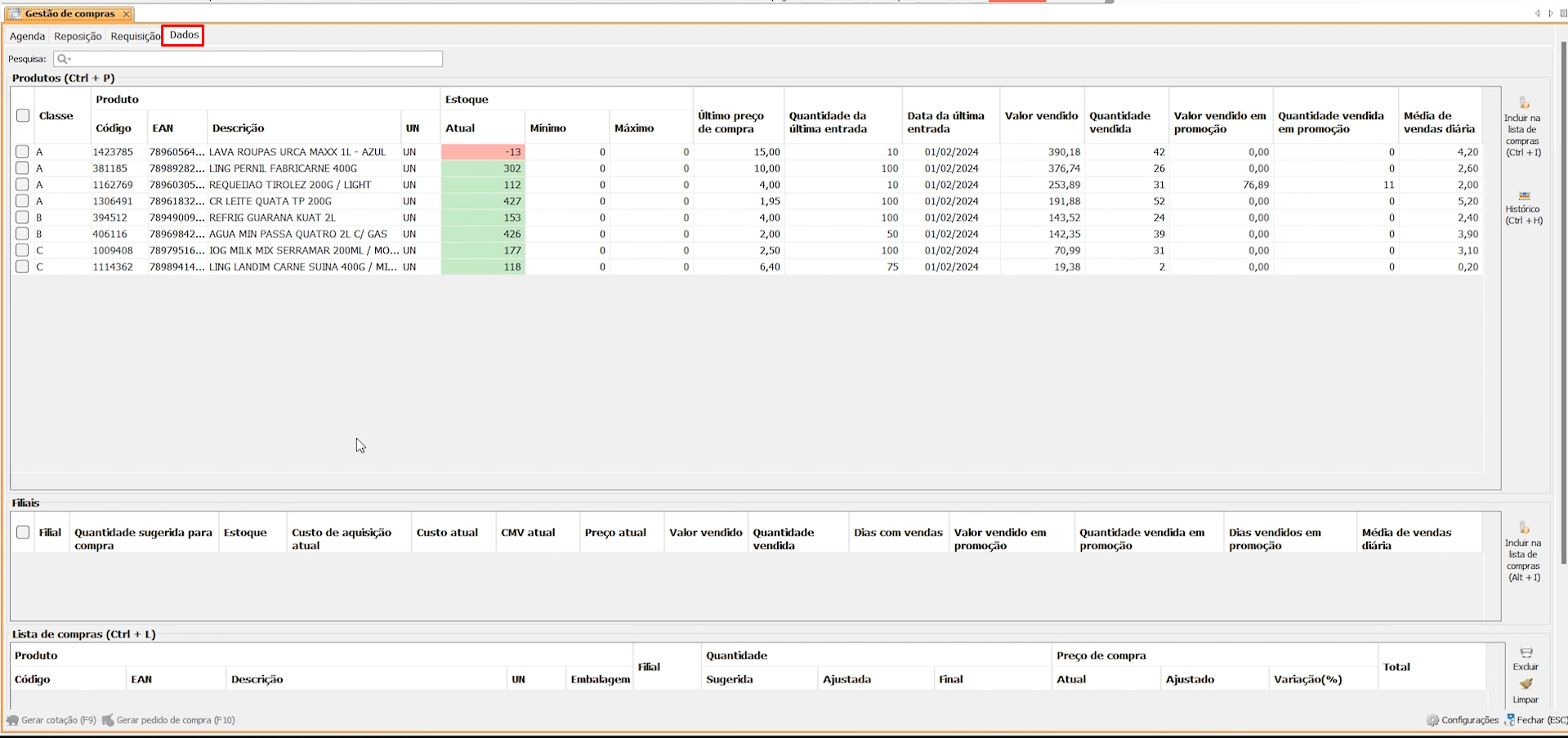Screen dimensions: 1568x738
Task: Click Quantidade sugerida para compra header
Action: [x=143, y=539]
